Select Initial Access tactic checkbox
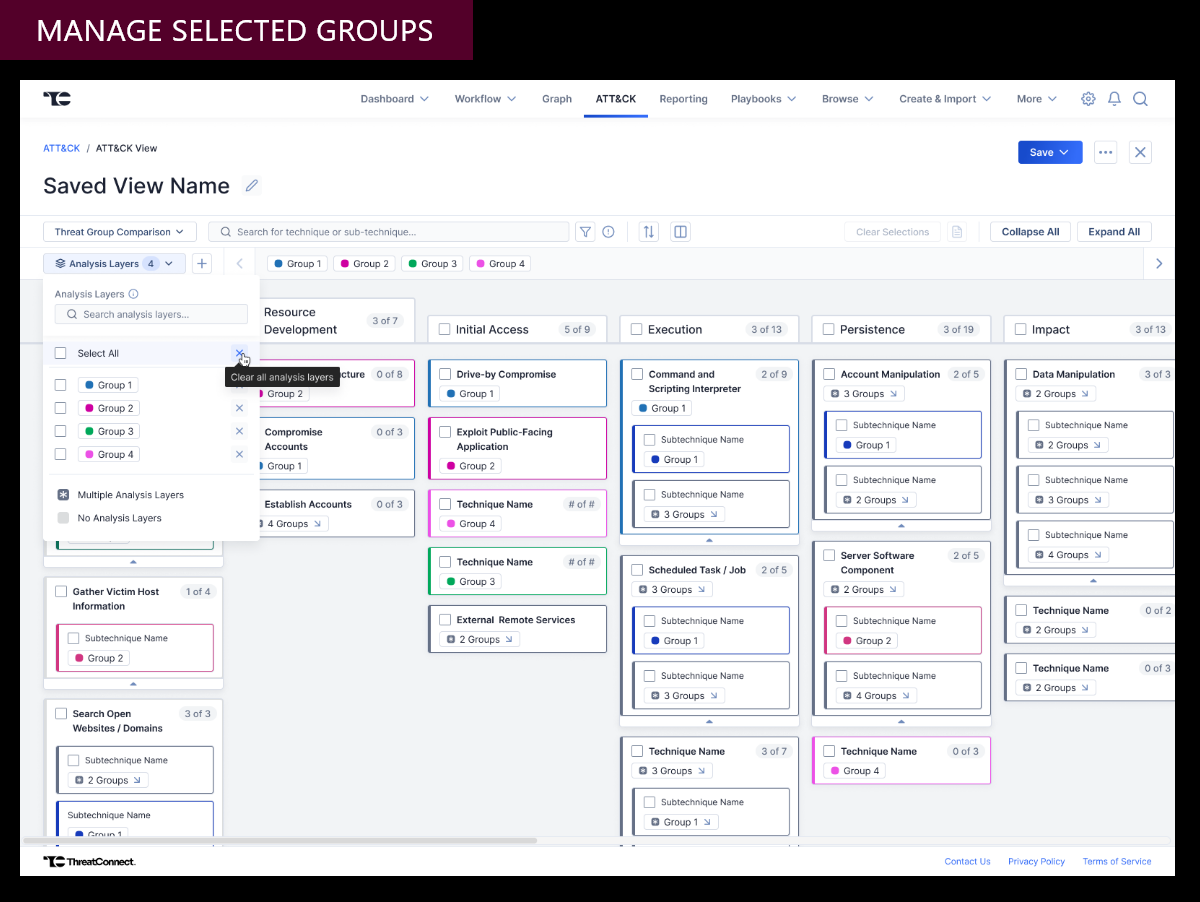Screen dimensions: 1200x902 pos(445,329)
